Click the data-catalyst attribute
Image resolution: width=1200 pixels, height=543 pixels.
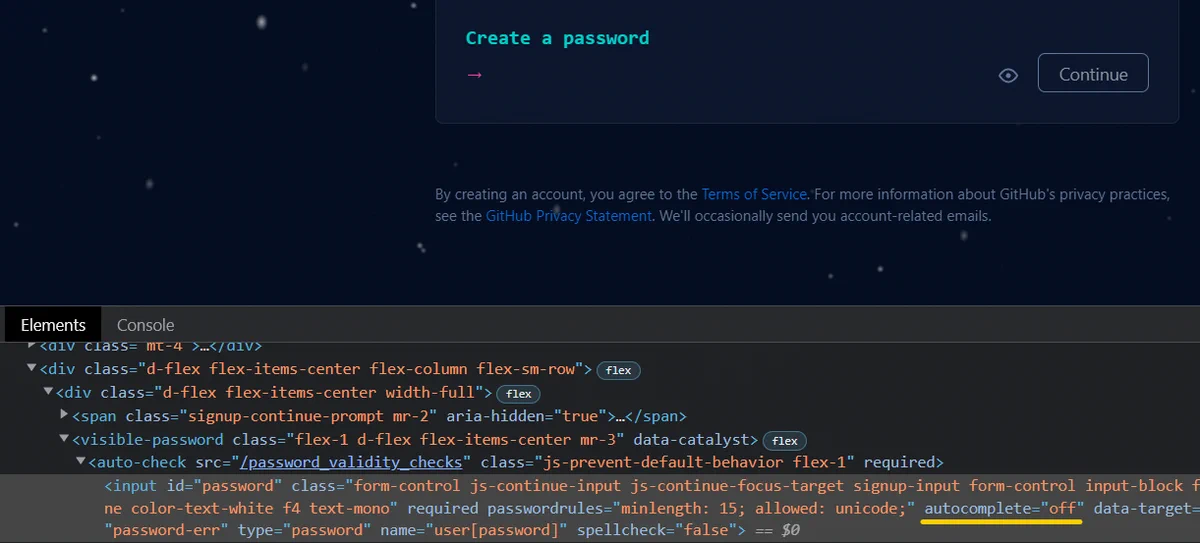pyautogui.click(x=693, y=439)
